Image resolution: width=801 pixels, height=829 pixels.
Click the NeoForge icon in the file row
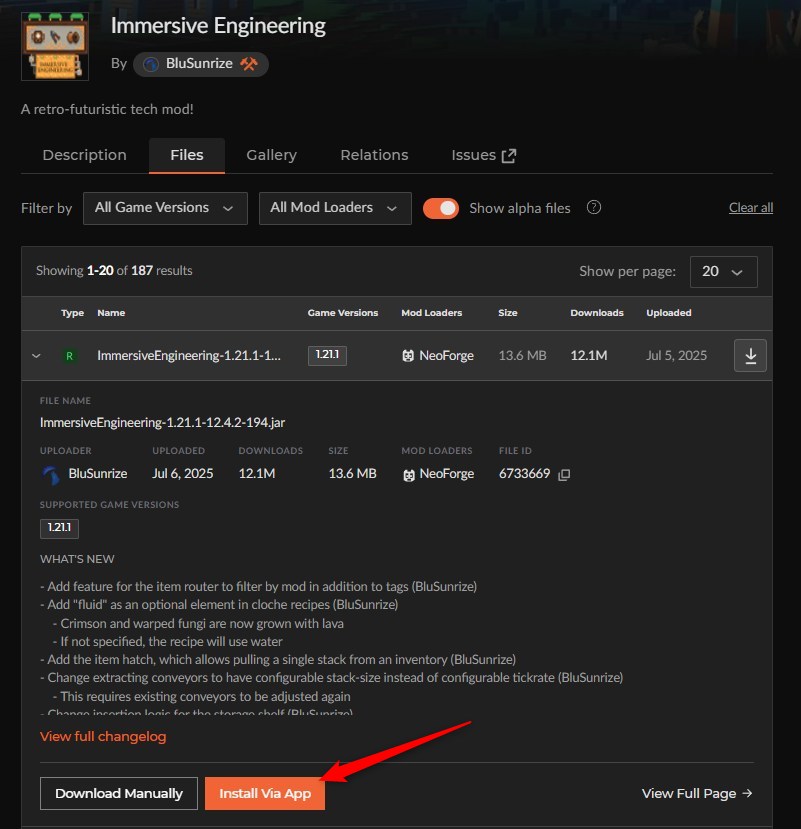[408, 356]
